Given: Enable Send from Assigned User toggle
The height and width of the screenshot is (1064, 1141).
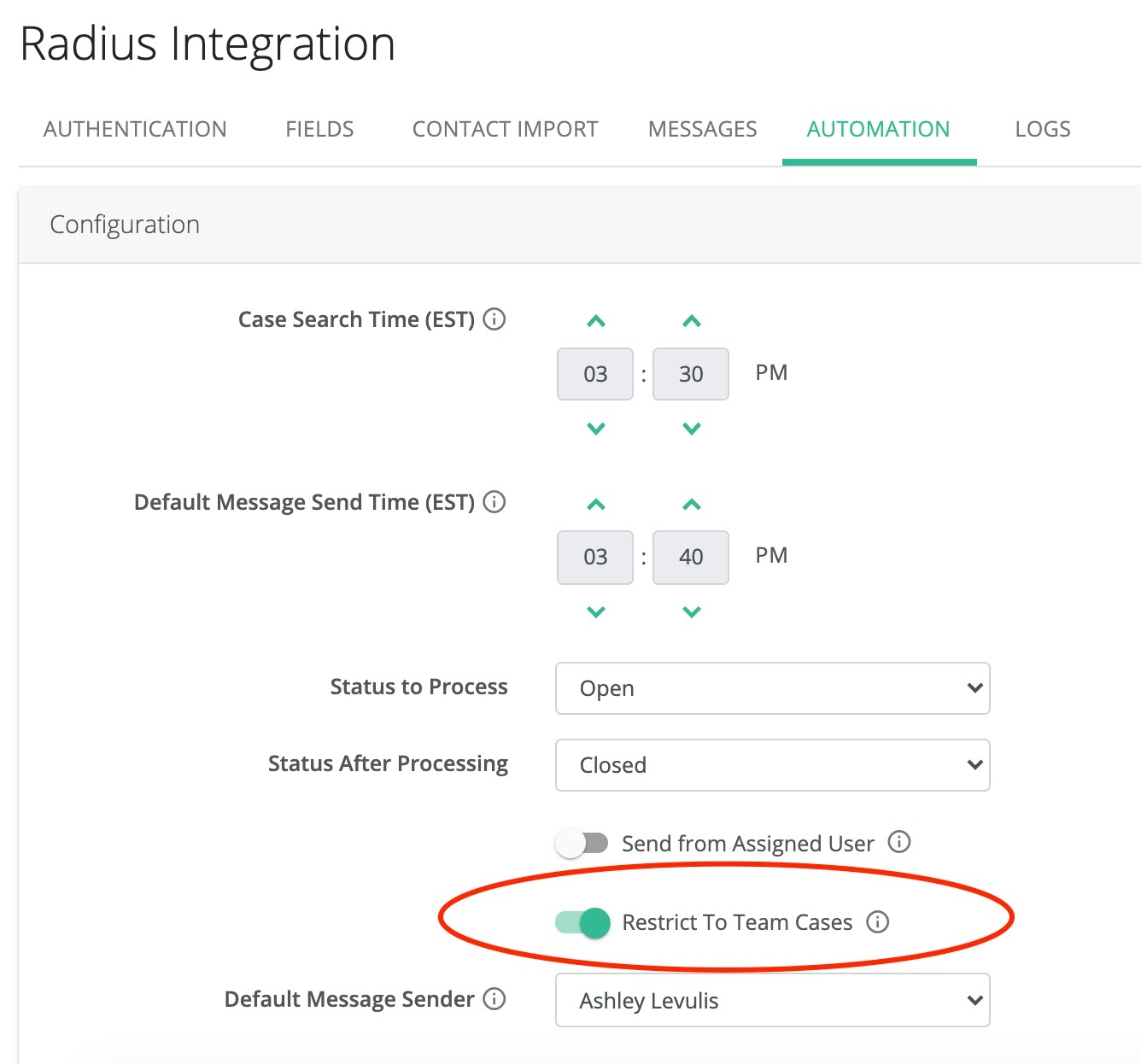Looking at the screenshot, I should click(582, 844).
